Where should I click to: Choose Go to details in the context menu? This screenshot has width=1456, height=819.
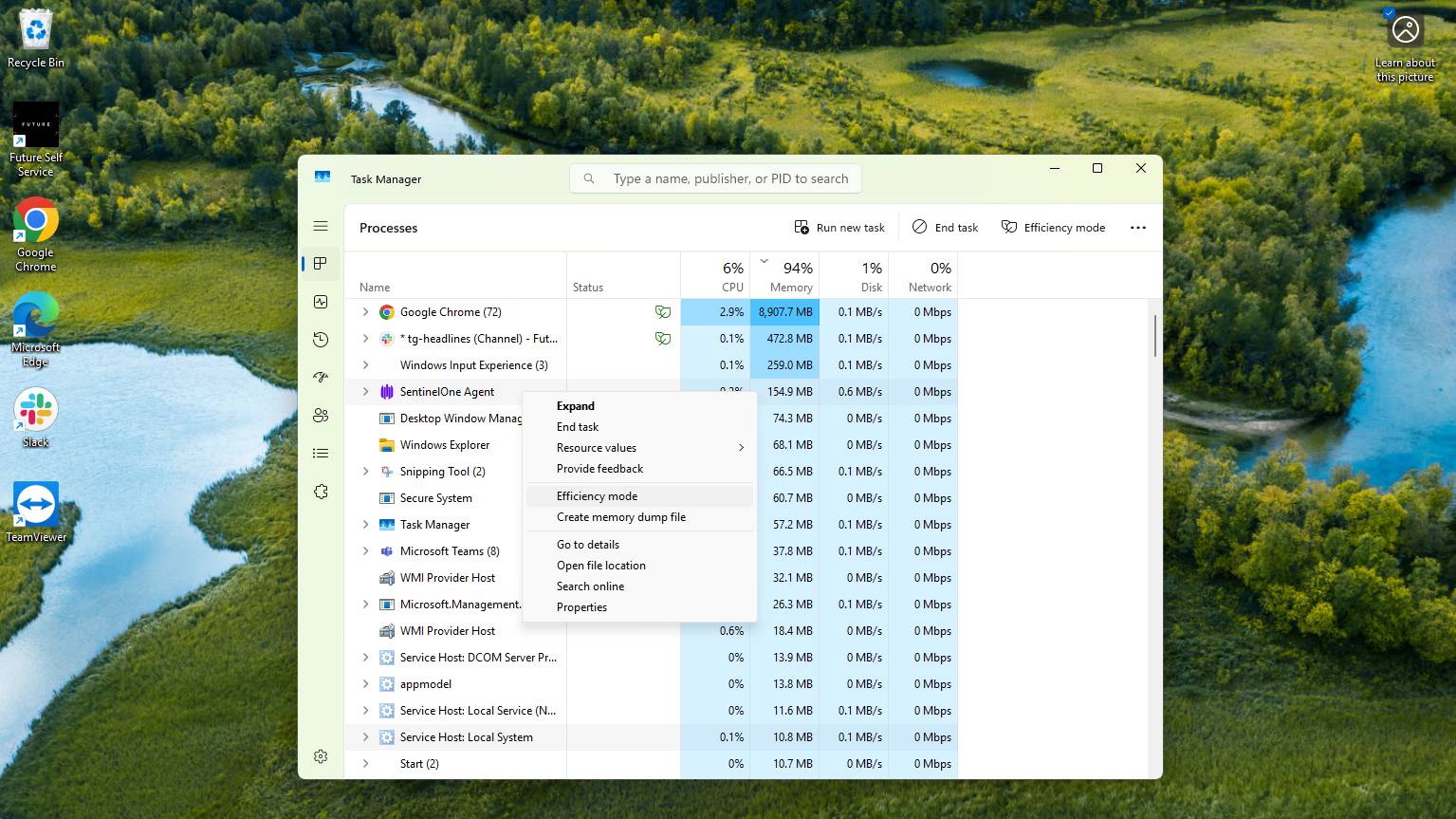587,544
